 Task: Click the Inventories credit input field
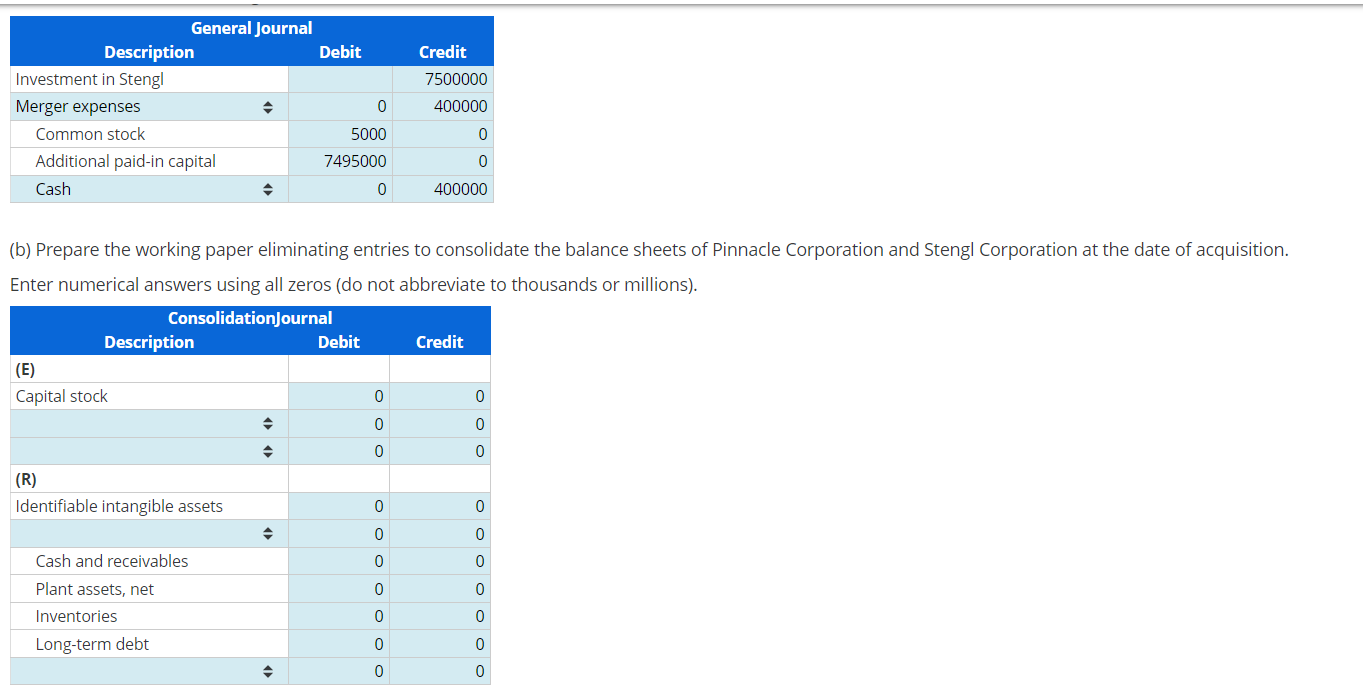coord(440,615)
